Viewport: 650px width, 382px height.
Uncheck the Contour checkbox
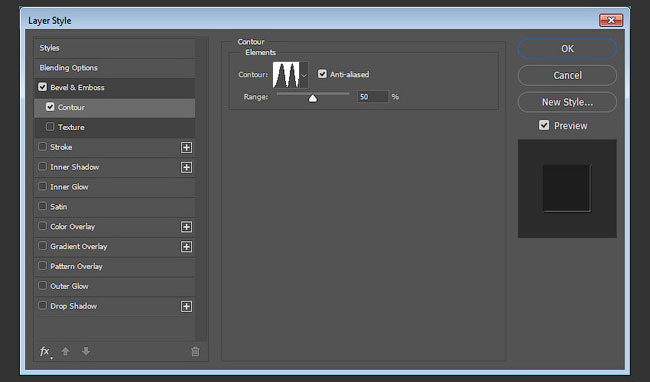click(50, 107)
